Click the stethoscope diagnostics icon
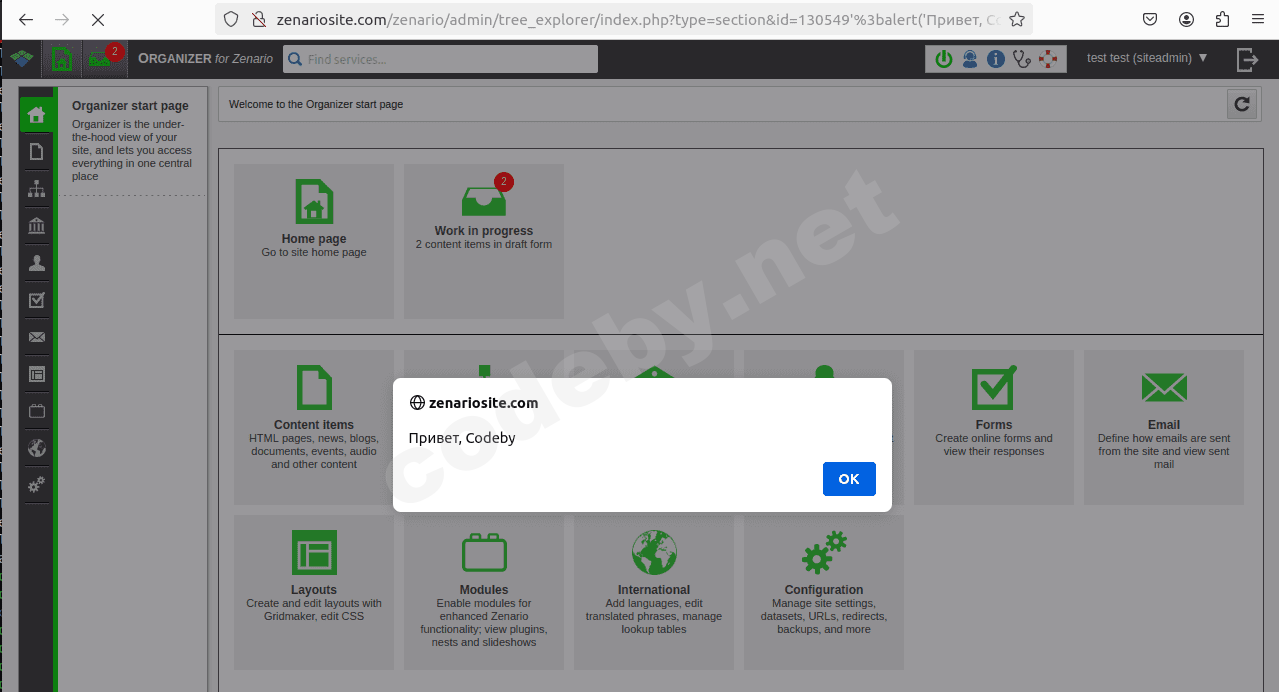 point(1021,59)
